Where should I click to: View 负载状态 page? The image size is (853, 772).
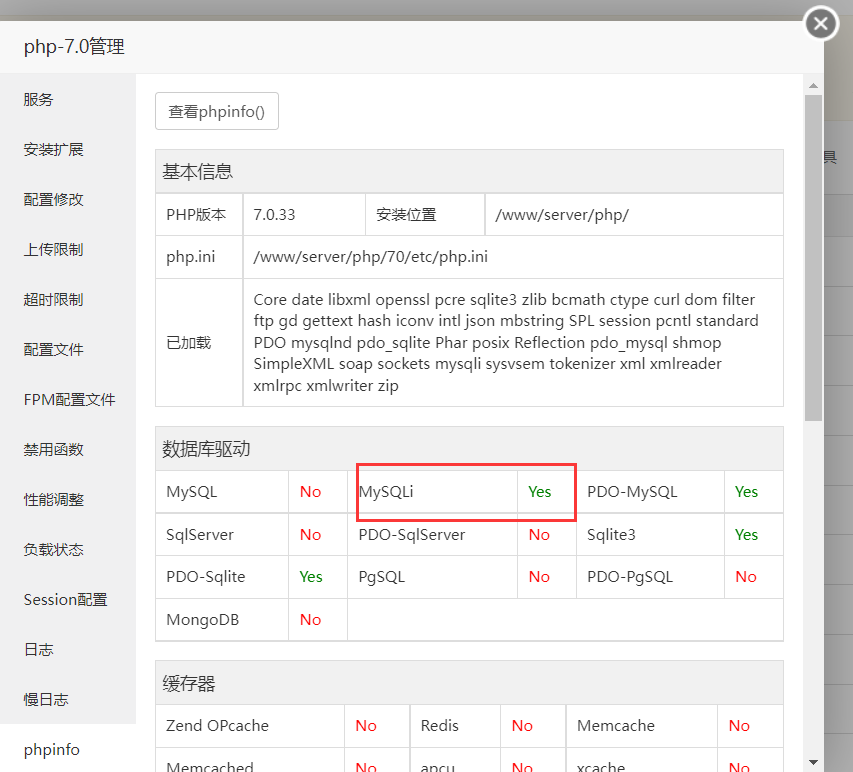(53, 550)
